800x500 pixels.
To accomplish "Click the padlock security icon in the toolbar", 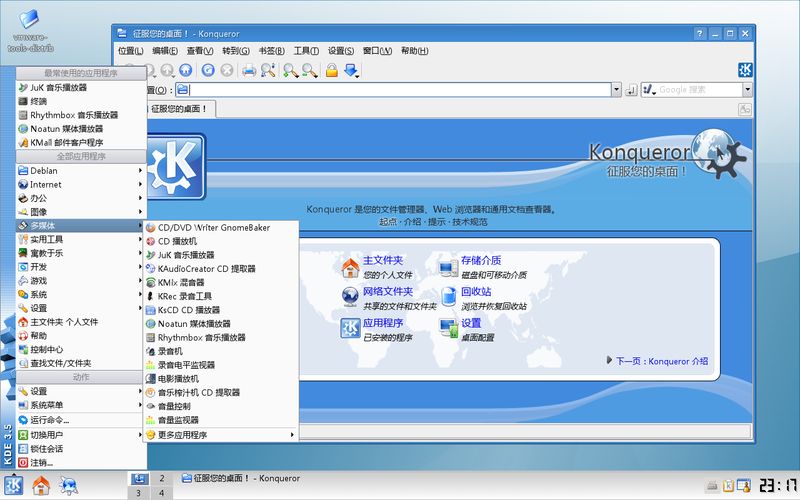I will click(x=331, y=70).
